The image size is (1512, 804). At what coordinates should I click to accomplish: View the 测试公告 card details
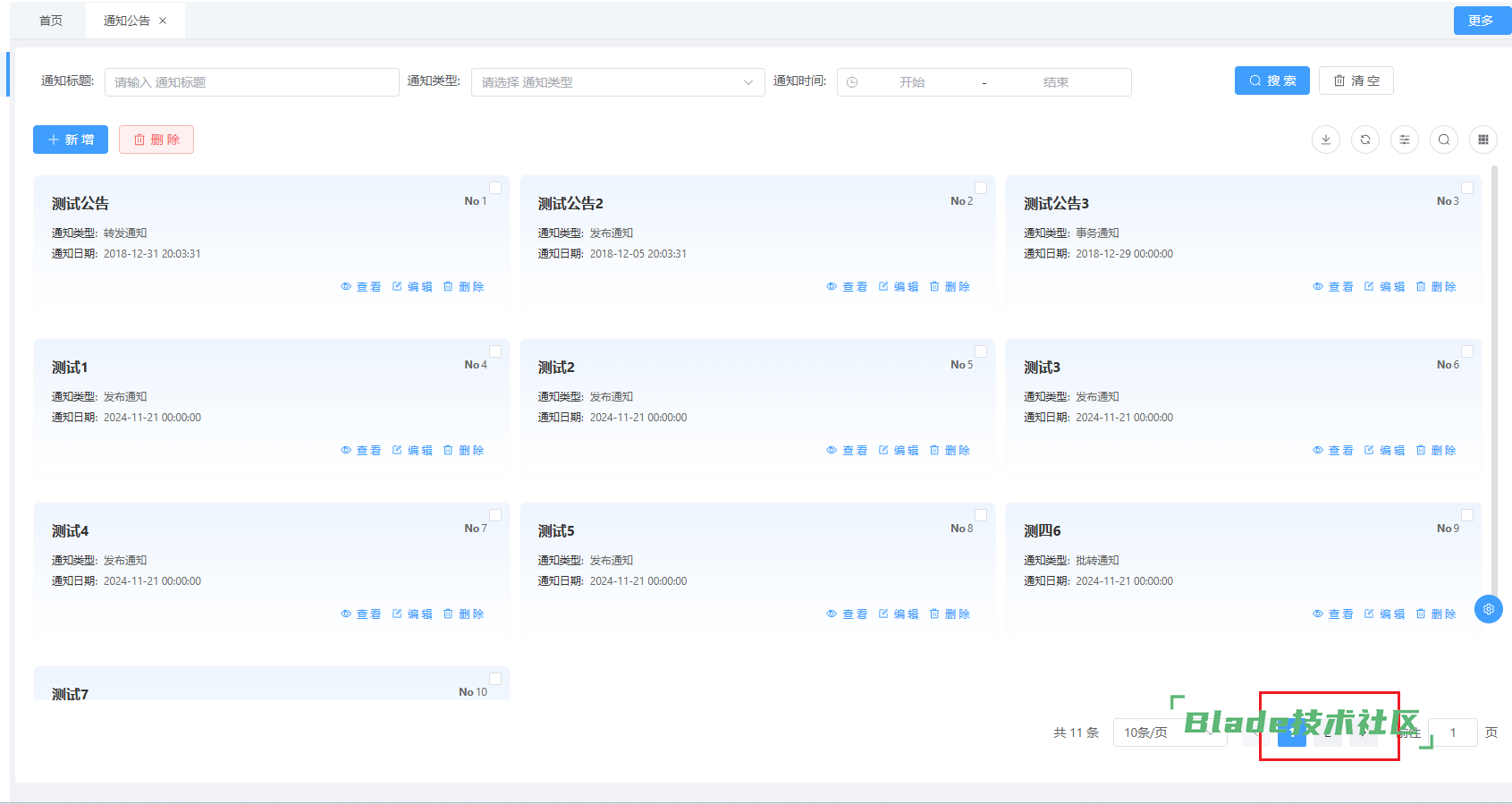click(x=361, y=287)
